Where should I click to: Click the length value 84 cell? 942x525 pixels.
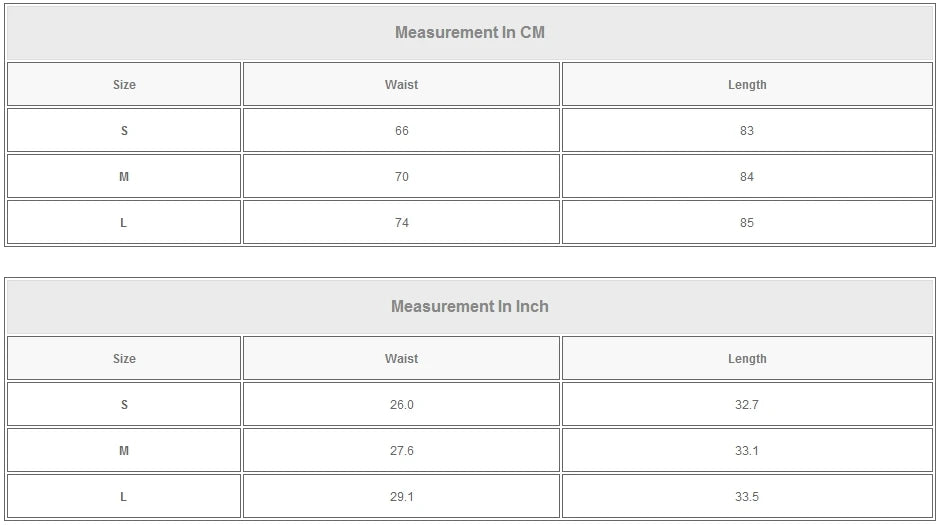click(747, 177)
